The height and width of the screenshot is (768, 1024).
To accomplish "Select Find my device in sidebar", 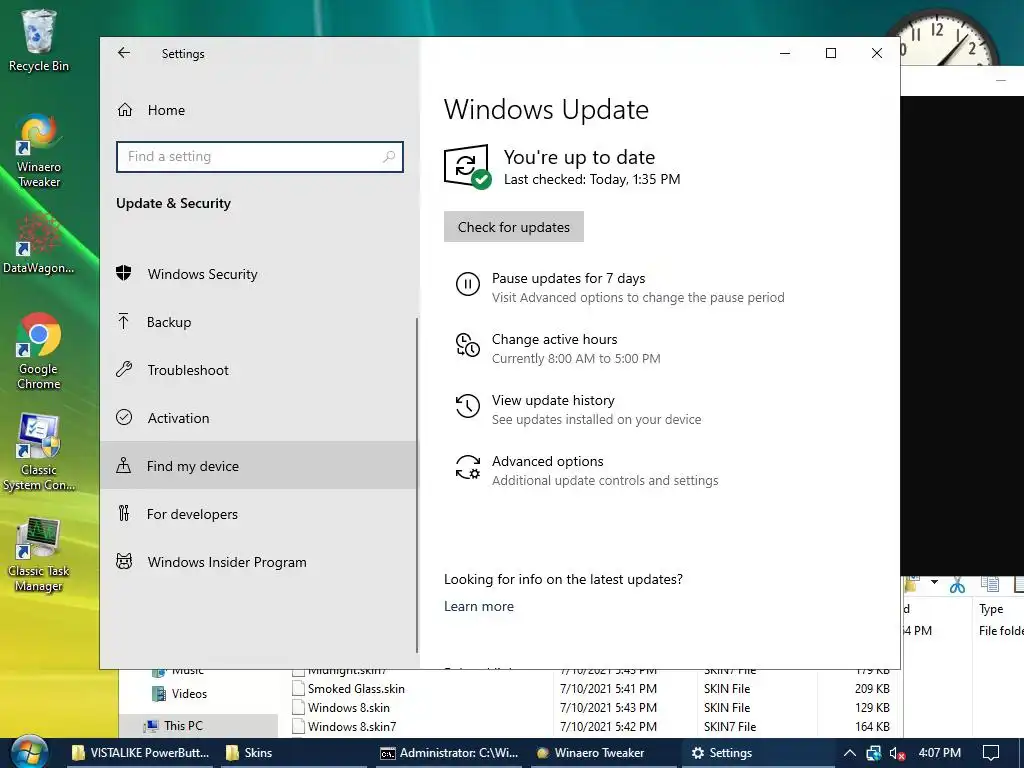I will tap(258, 466).
